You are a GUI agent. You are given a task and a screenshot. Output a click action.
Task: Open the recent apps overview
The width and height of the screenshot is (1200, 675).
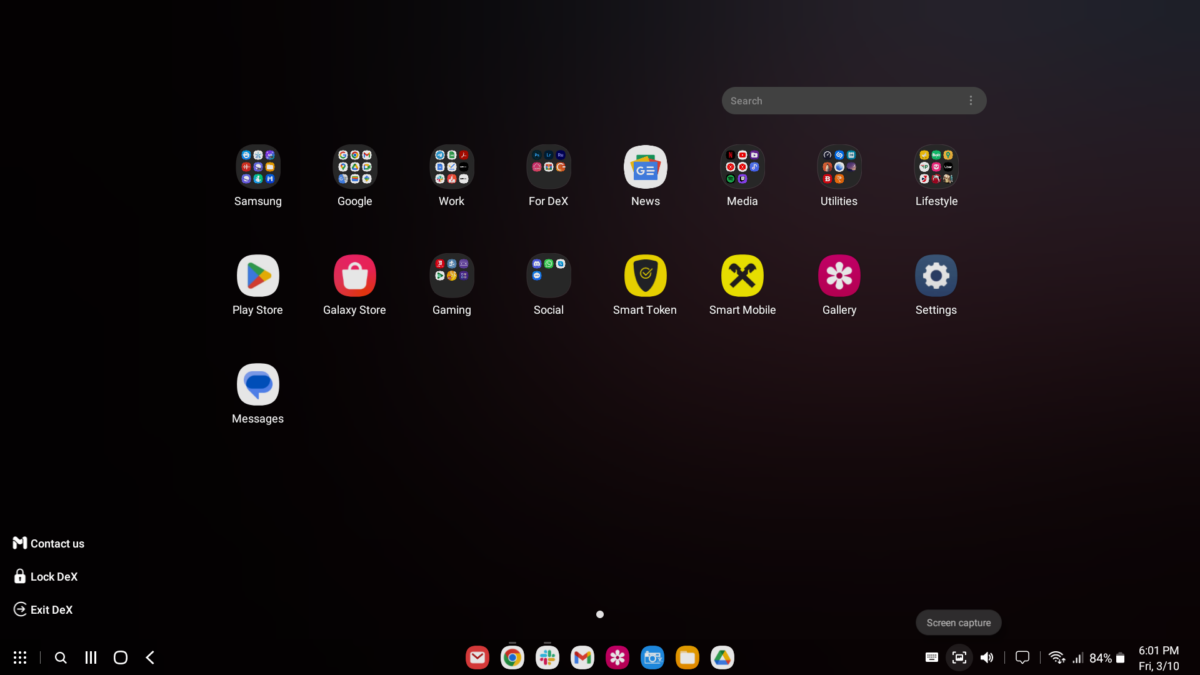[x=90, y=657]
